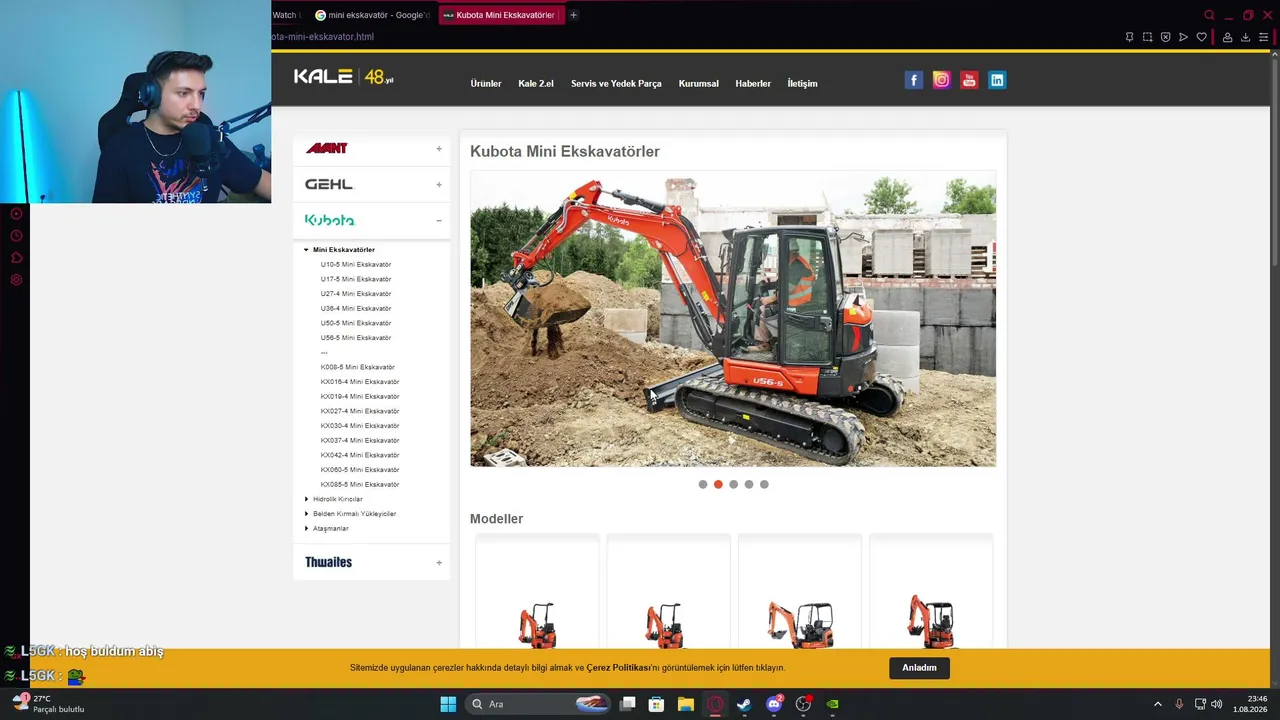
Task: Click the Kubota U56-5 excavator slide image
Action: pos(733,319)
